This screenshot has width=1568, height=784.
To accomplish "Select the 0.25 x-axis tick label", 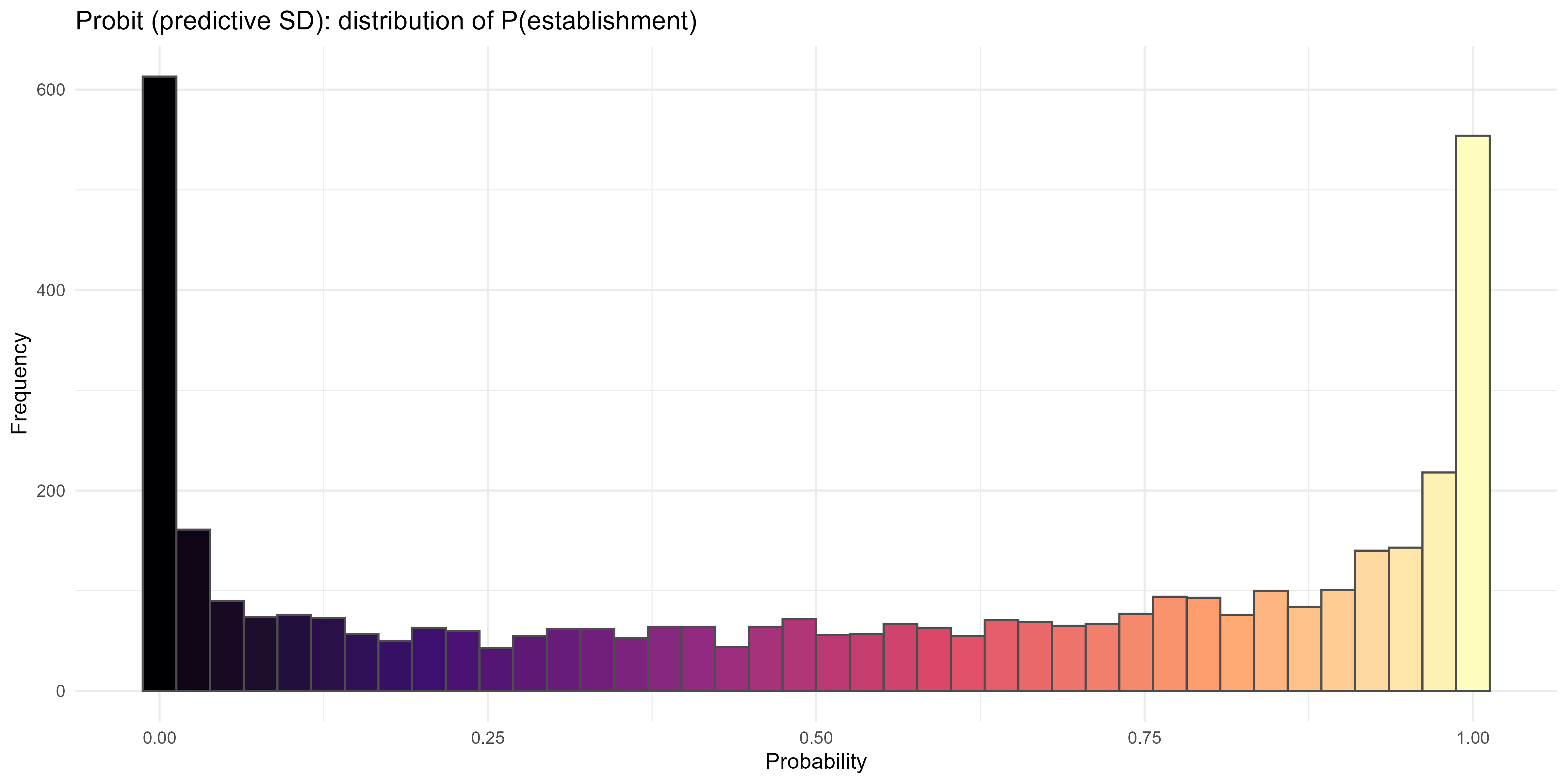I will [x=488, y=738].
